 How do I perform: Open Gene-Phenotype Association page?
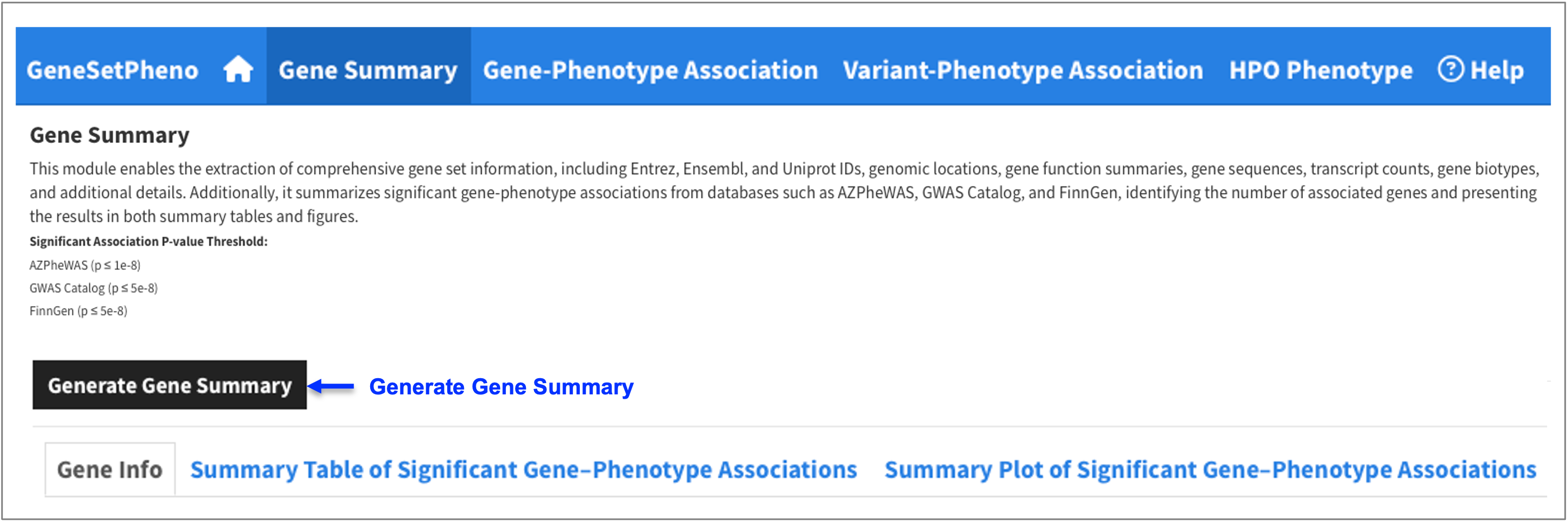pyautogui.click(x=650, y=70)
